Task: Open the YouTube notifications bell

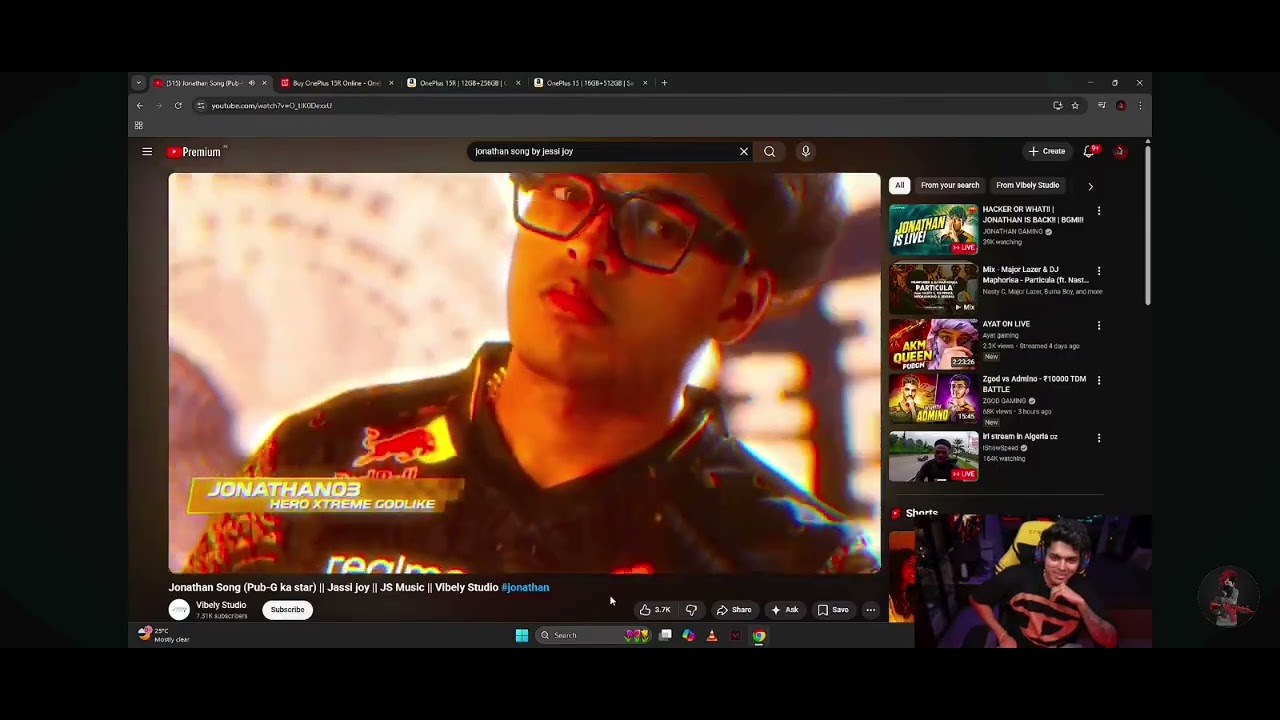Action: (1089, 152)
